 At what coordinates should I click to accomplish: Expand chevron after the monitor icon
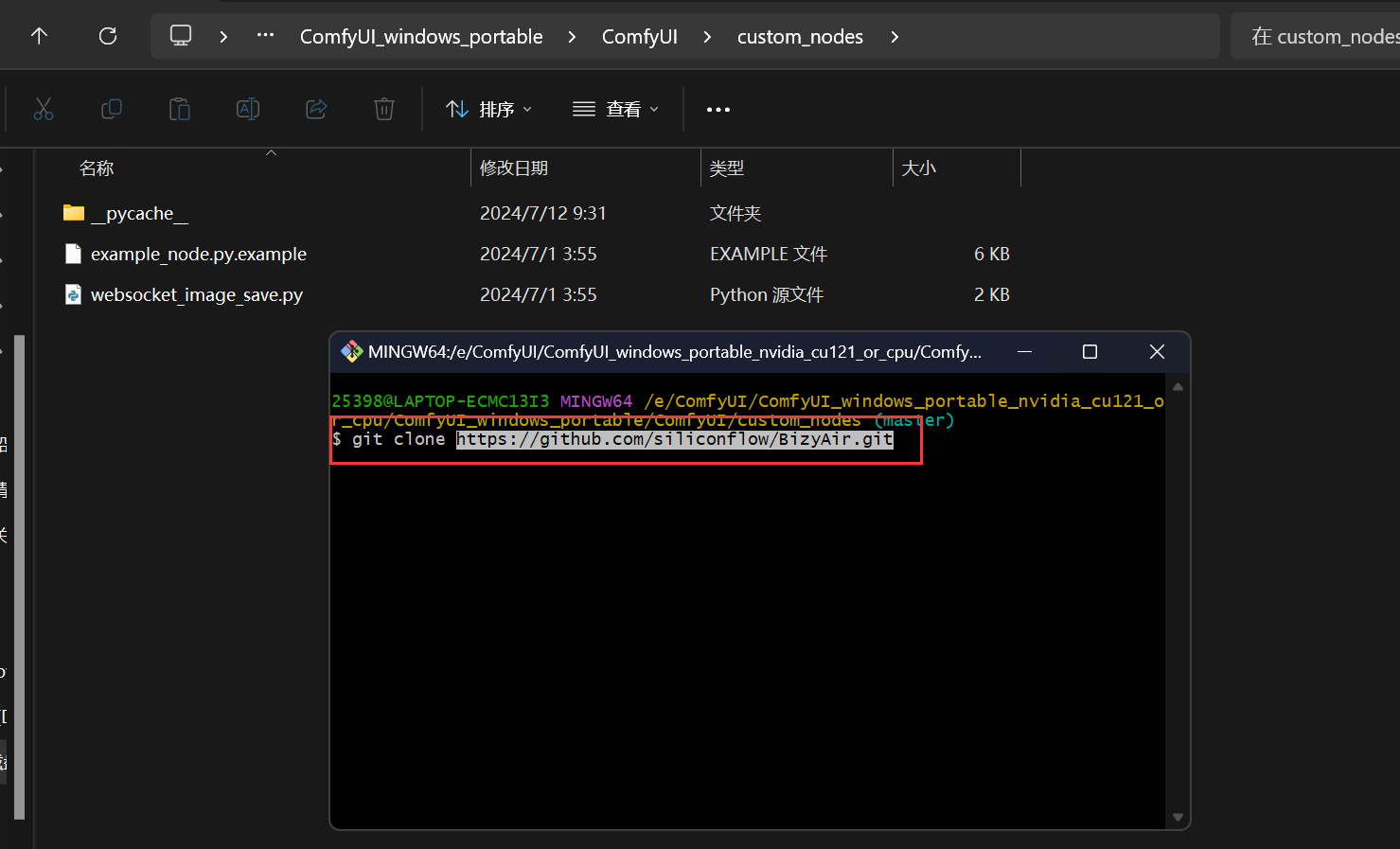pyautogui.click(x=223, y=36)
